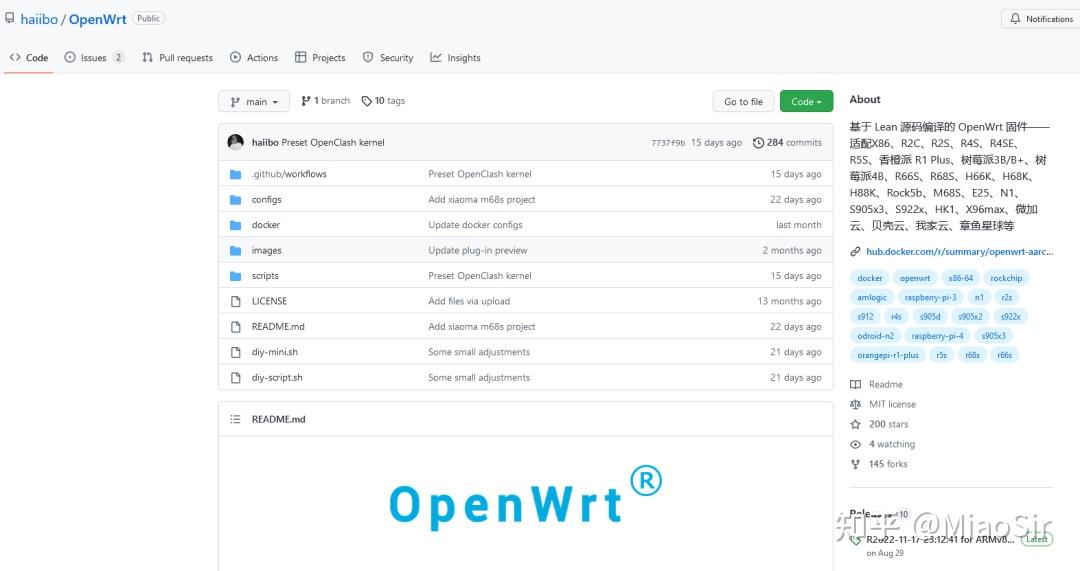Image resolution: width=1080 pixels, height=571 pixels.
Task: Open the LICENSE file
Action: tap(269, 302)
